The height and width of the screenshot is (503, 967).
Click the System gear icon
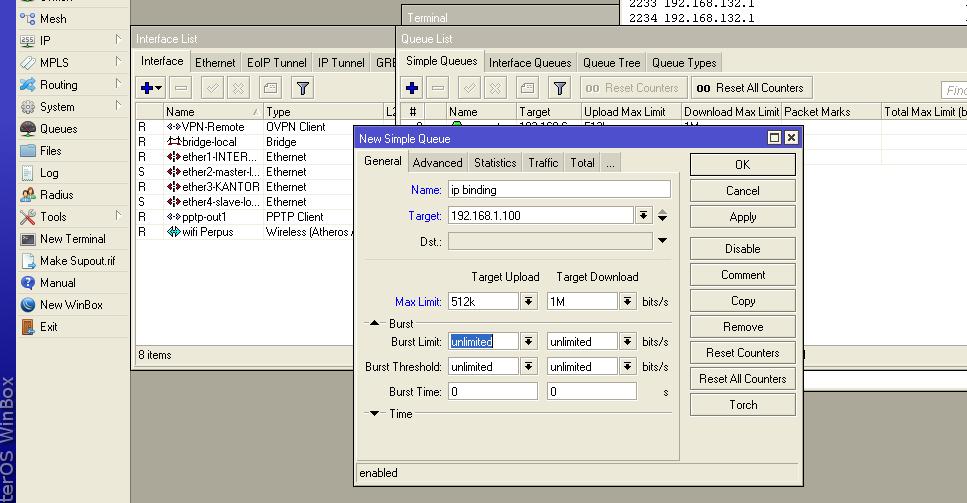coord(28,107)
